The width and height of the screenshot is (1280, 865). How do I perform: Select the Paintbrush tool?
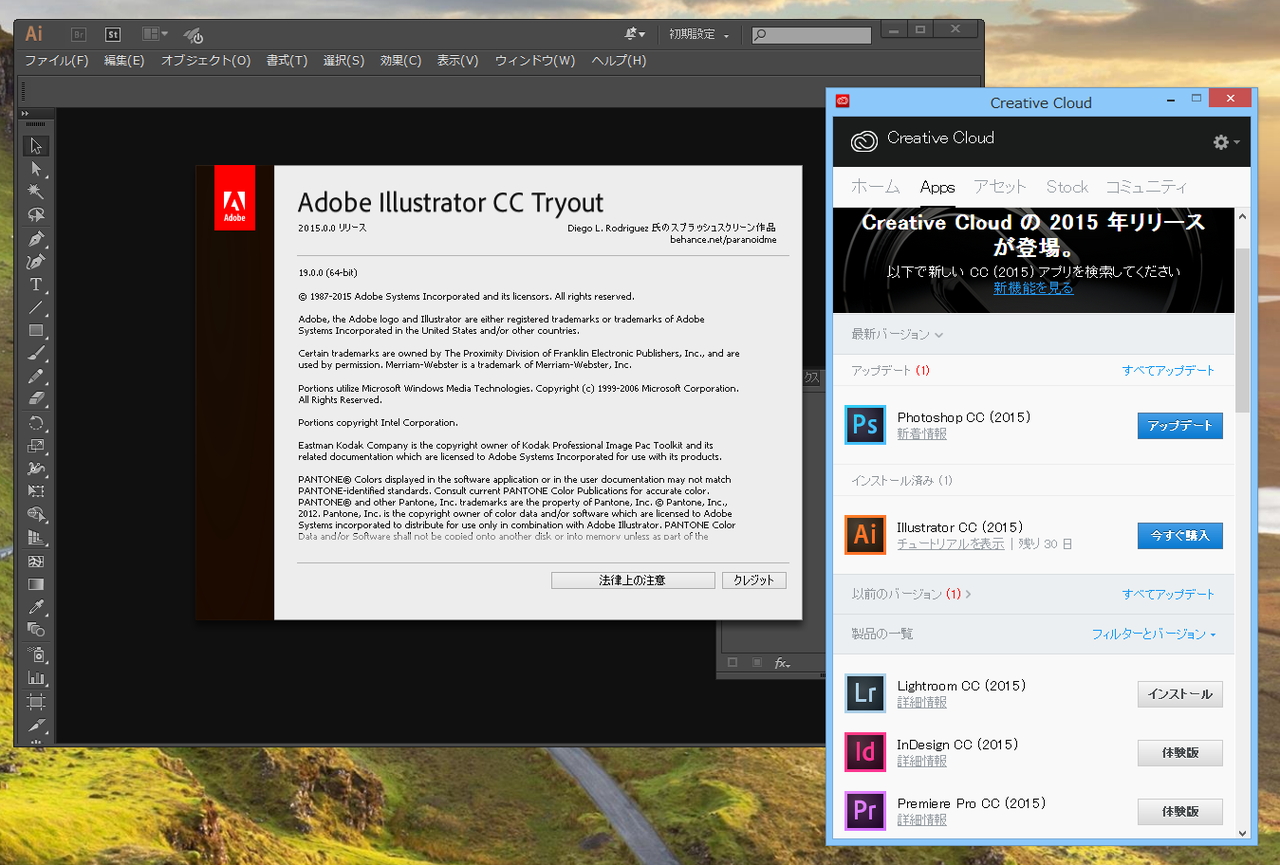36,354
